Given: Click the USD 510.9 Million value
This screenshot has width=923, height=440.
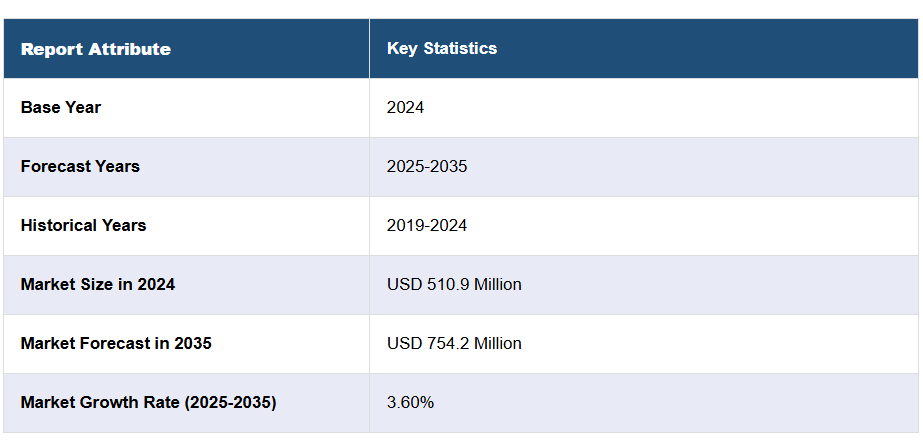Looking at the screenshot, I should tap(454, 284).
